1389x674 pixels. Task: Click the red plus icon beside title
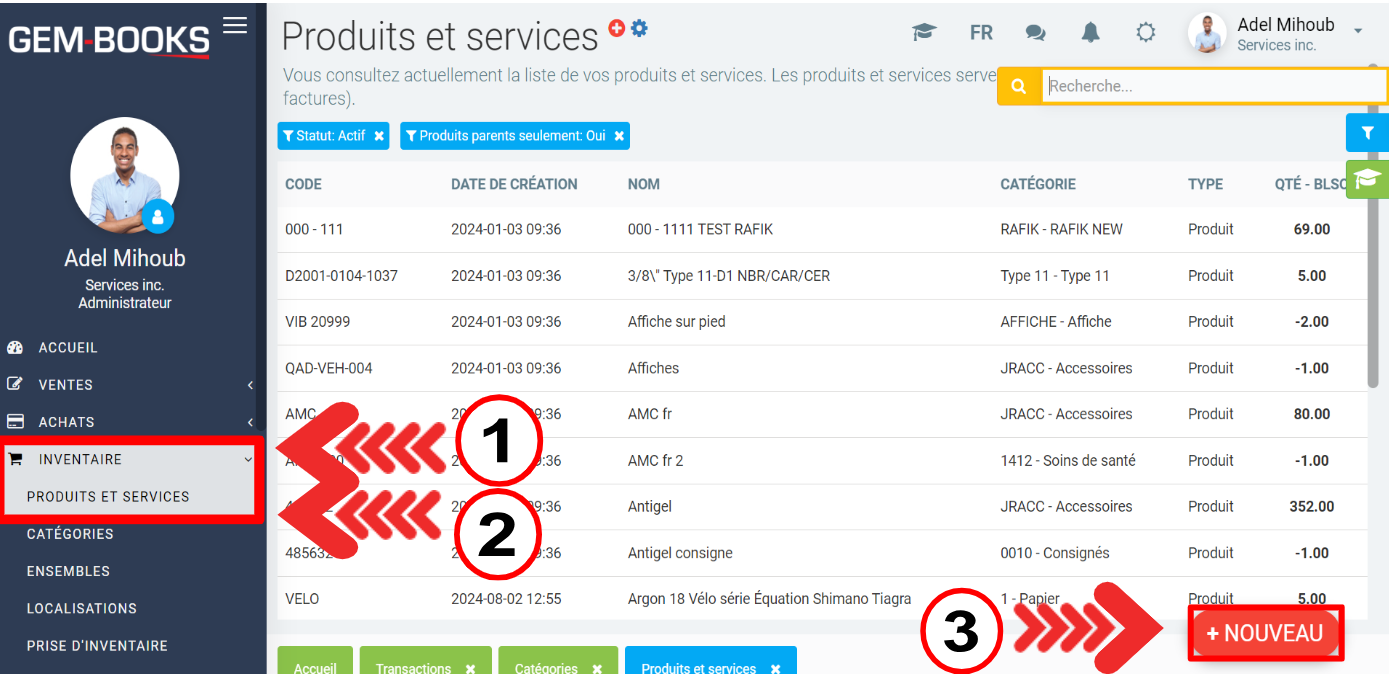pyautogui.click(x=617, y=28)
